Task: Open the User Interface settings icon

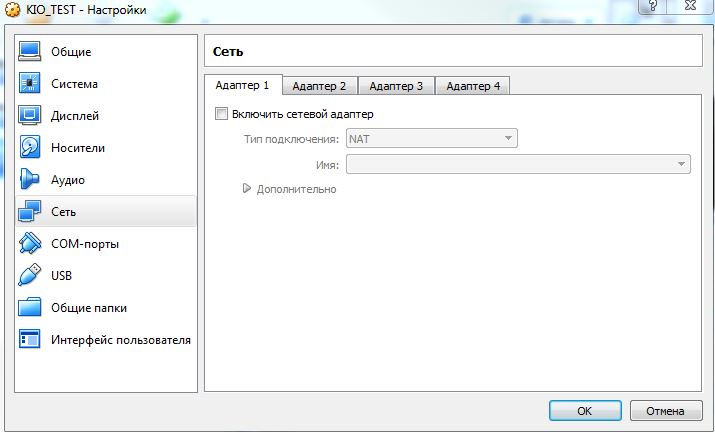Action: 30,340
